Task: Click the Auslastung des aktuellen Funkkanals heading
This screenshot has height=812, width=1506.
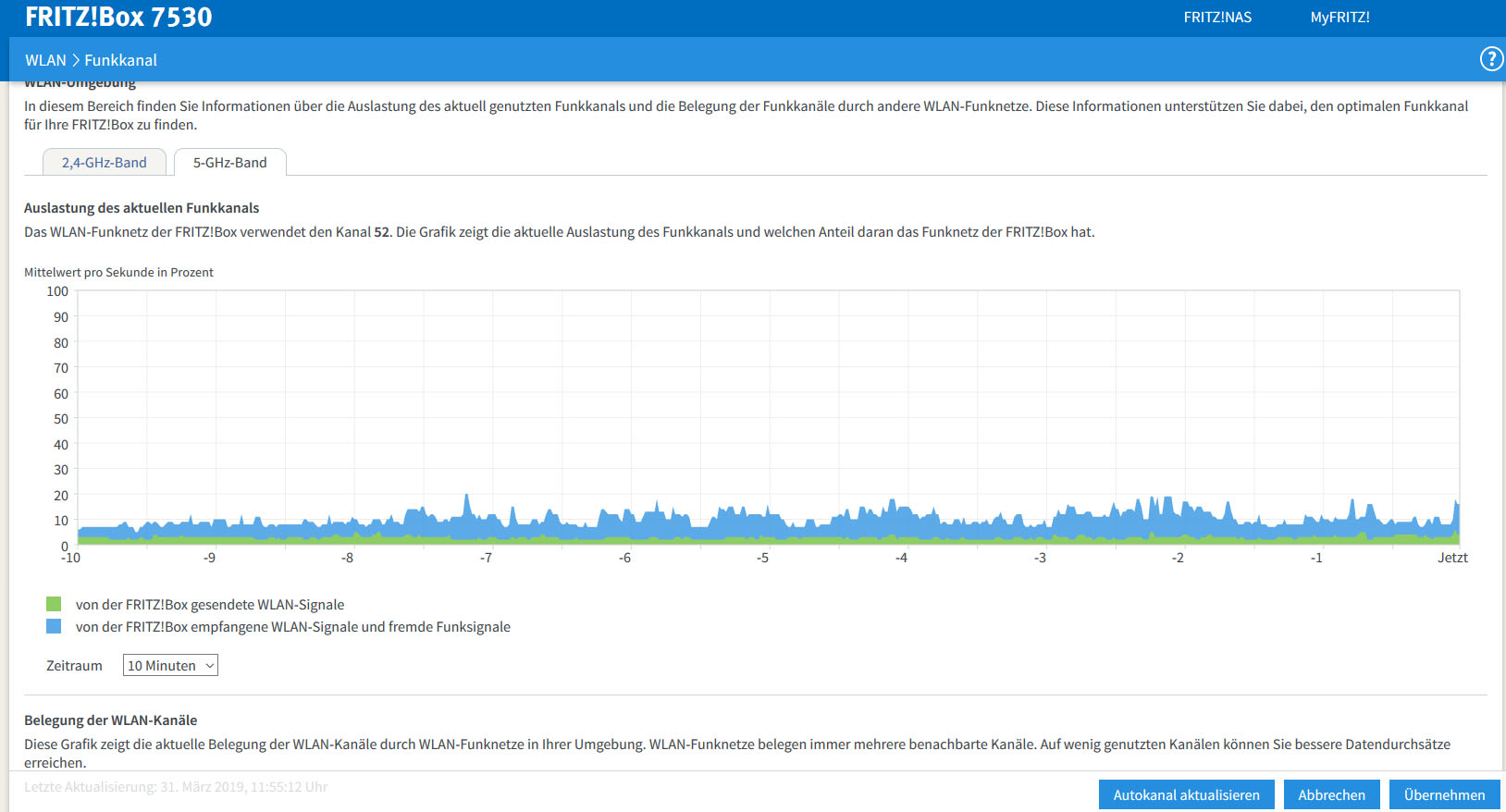Action: 142,208
